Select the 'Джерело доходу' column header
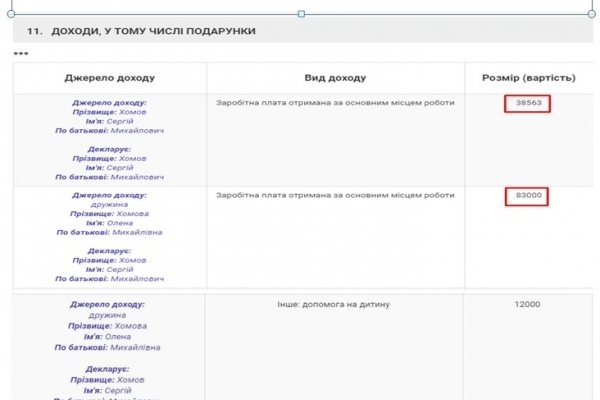 [x=109, y=77]
